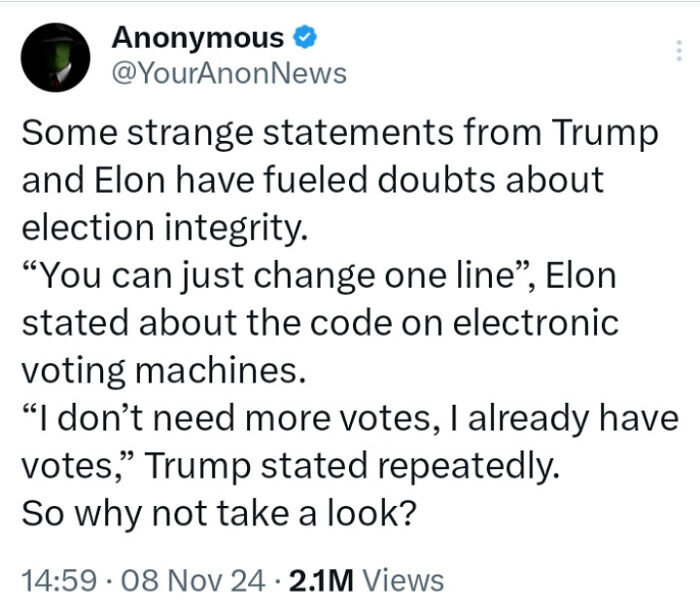Click the blue verified badge
The width and height of the screenshot is (700, 612).
[305, 37]
